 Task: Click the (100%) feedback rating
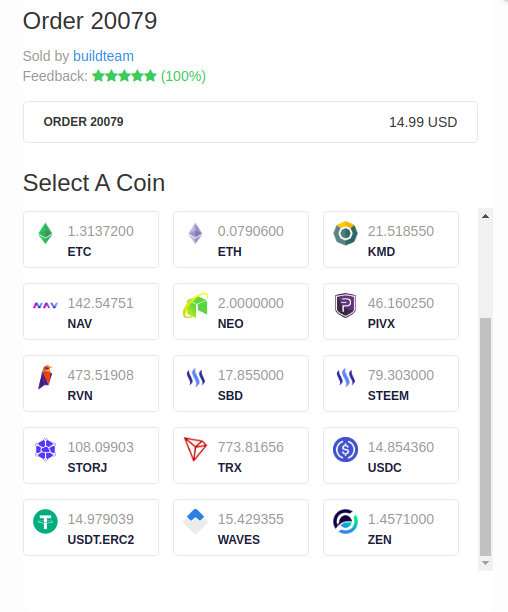(x=183, y=76)
